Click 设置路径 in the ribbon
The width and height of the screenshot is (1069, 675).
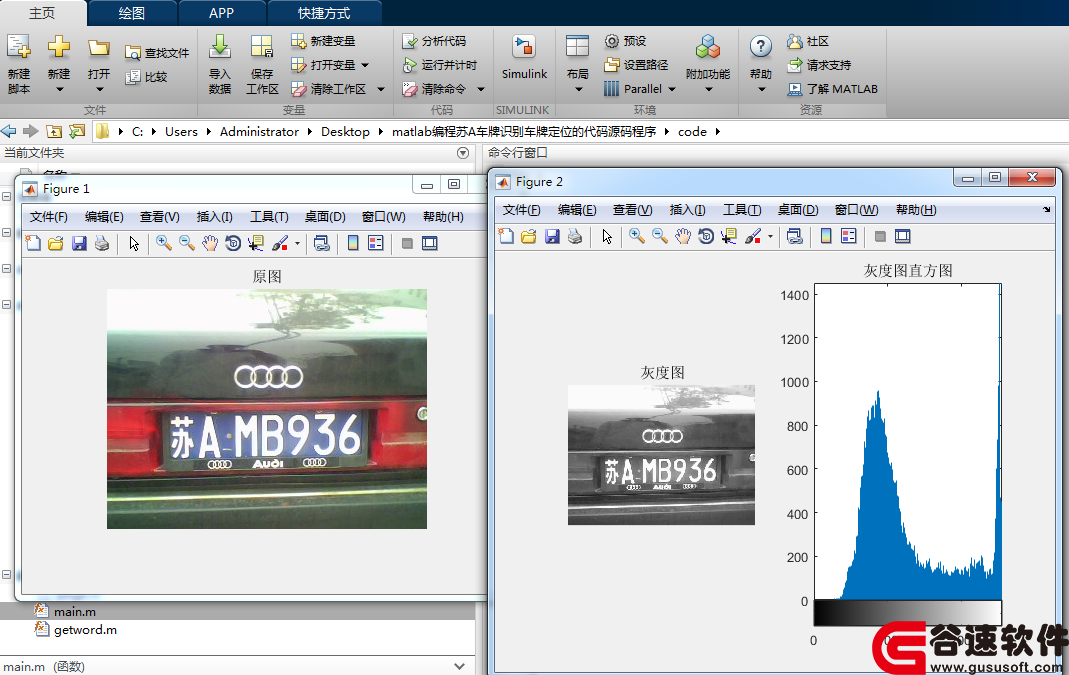point(636,65)
